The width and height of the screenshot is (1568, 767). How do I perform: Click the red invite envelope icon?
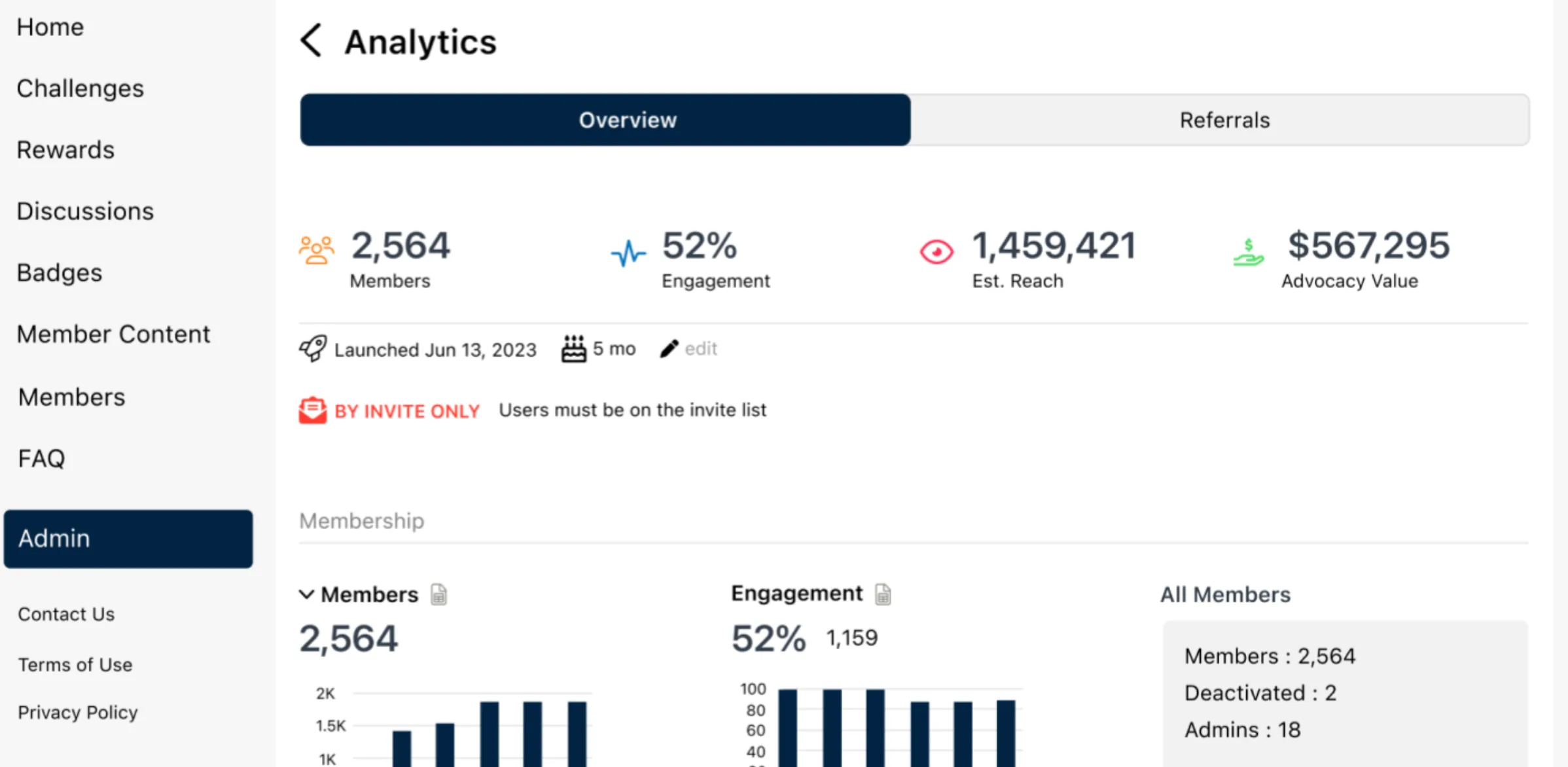313,410
